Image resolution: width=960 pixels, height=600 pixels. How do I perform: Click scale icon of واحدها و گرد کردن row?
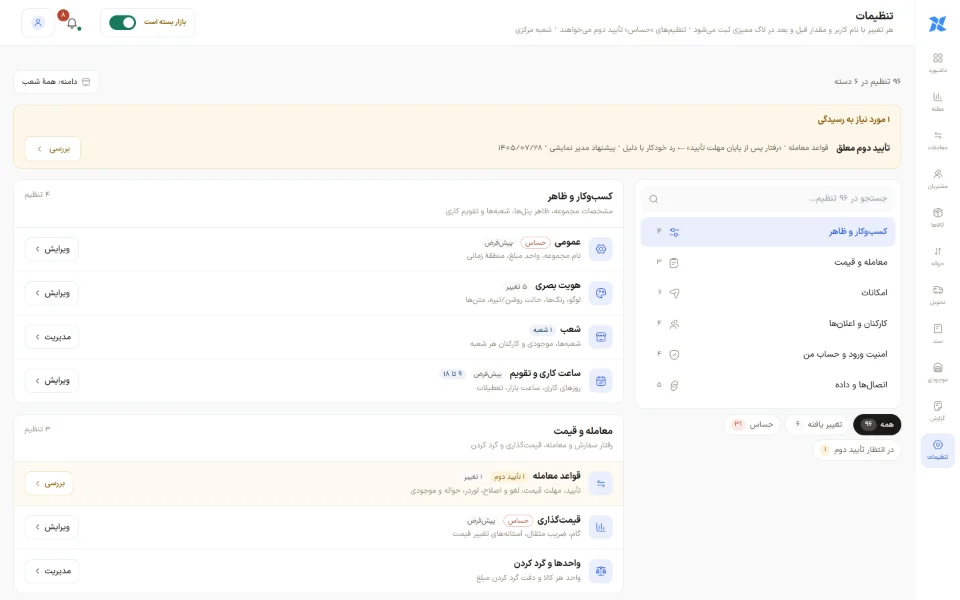601,571
